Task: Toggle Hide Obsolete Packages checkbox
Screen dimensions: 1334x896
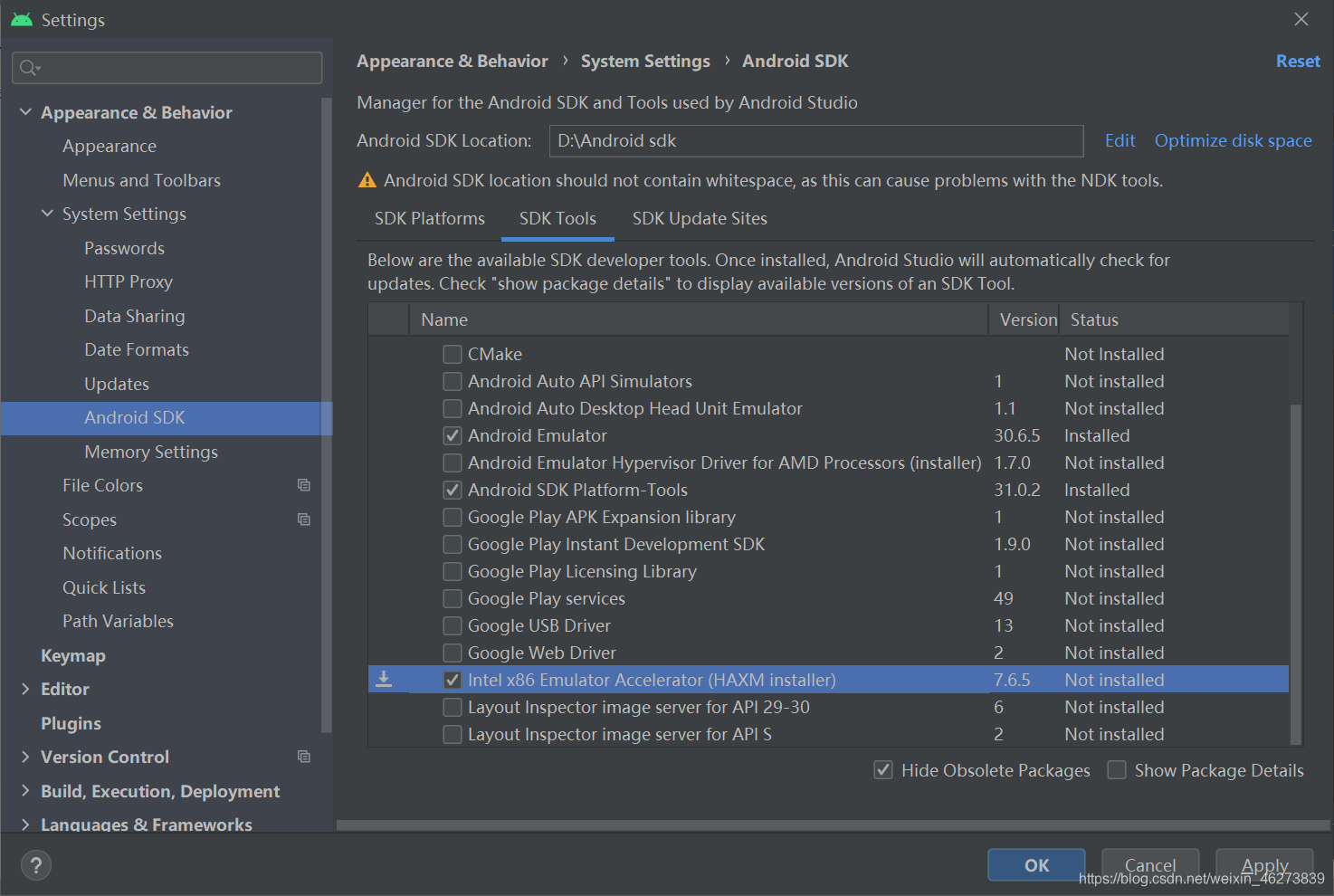Action: (883, 770)
